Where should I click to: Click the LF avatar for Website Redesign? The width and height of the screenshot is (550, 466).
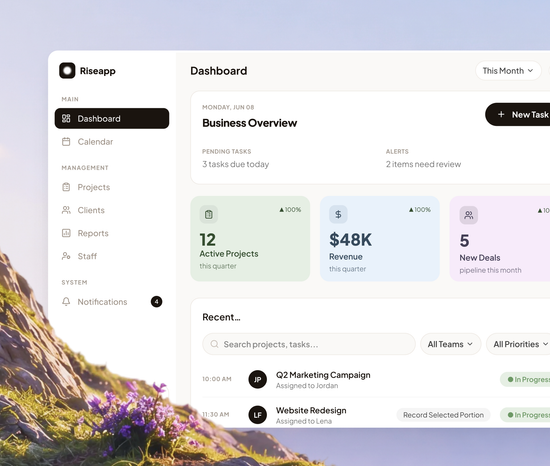click(257, 415)
